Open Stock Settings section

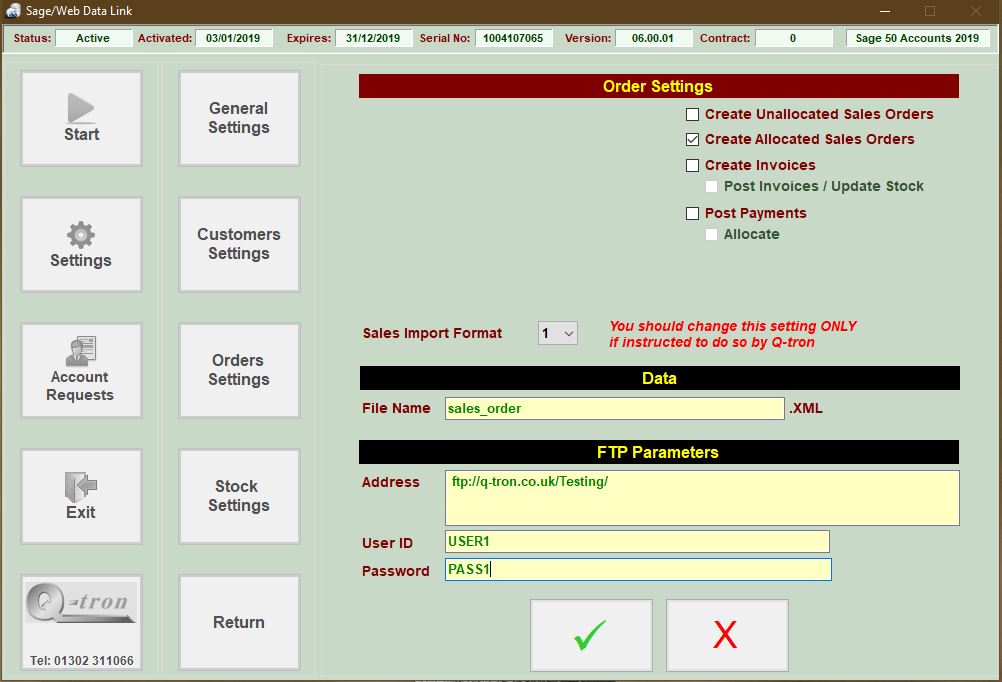(x=239, y=497)
